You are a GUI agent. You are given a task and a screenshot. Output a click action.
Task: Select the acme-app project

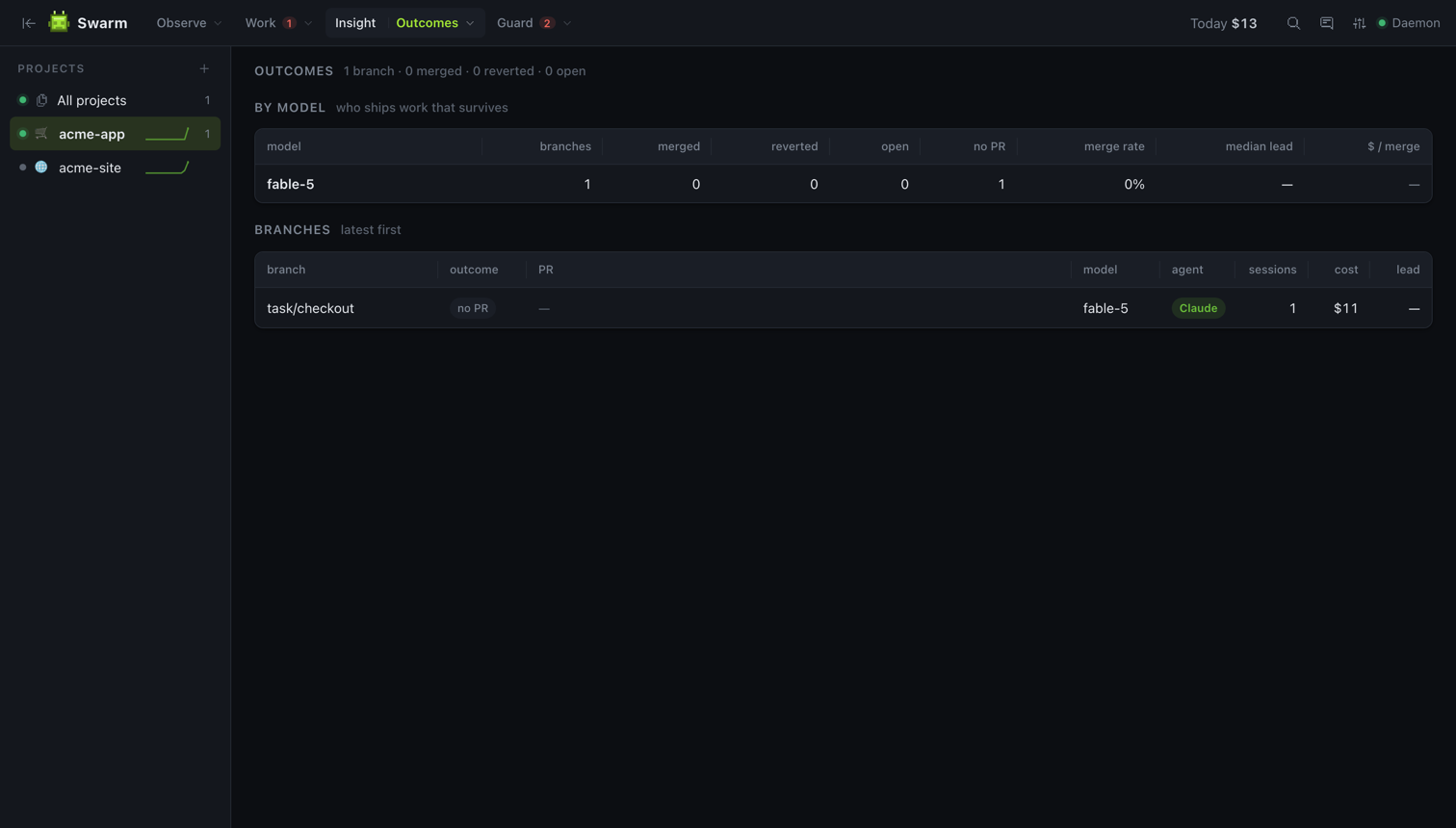[115, 134]
